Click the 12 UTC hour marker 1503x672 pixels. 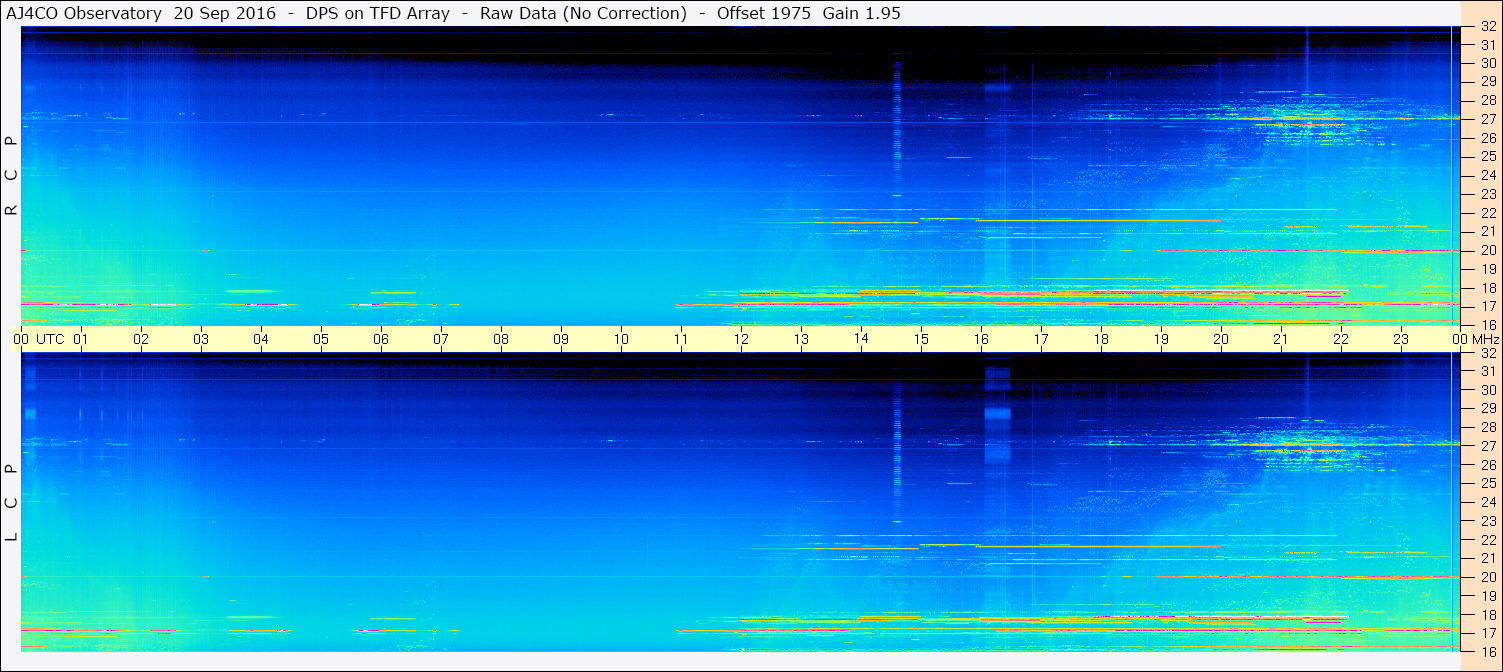tap(741, 339)
